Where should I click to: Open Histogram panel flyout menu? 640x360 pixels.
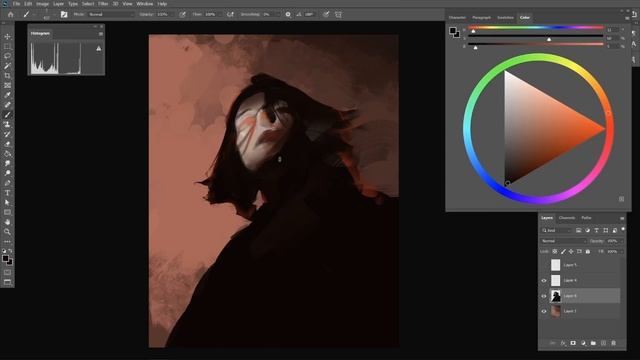100,33
